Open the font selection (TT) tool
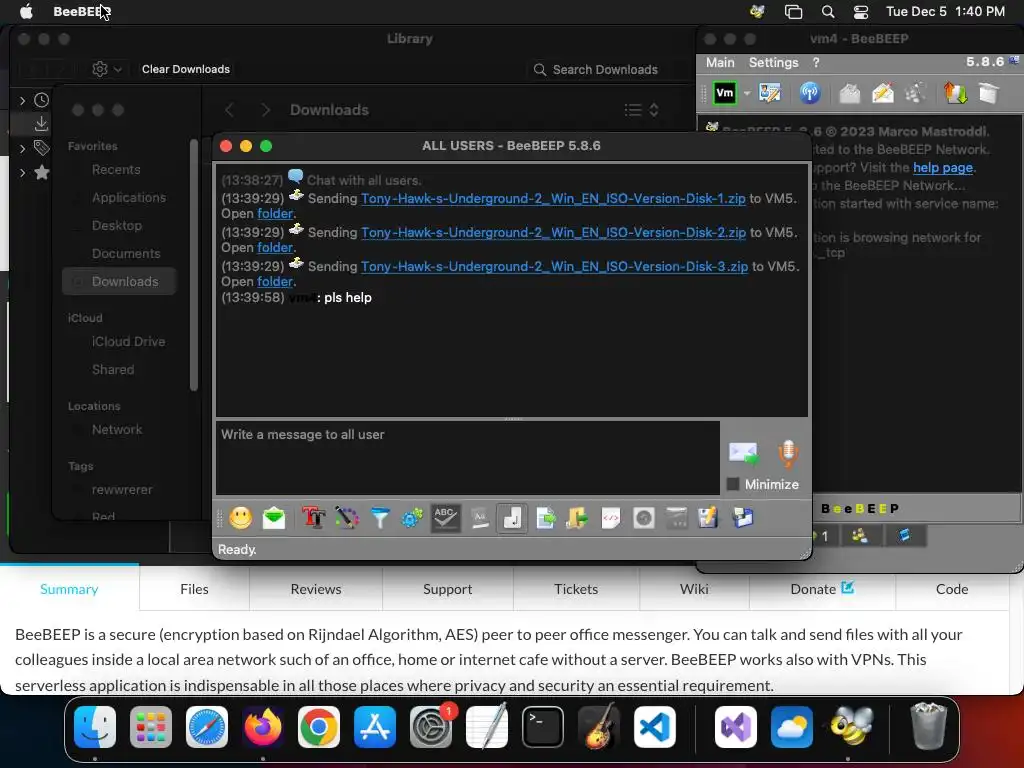 tap(313, 519)
